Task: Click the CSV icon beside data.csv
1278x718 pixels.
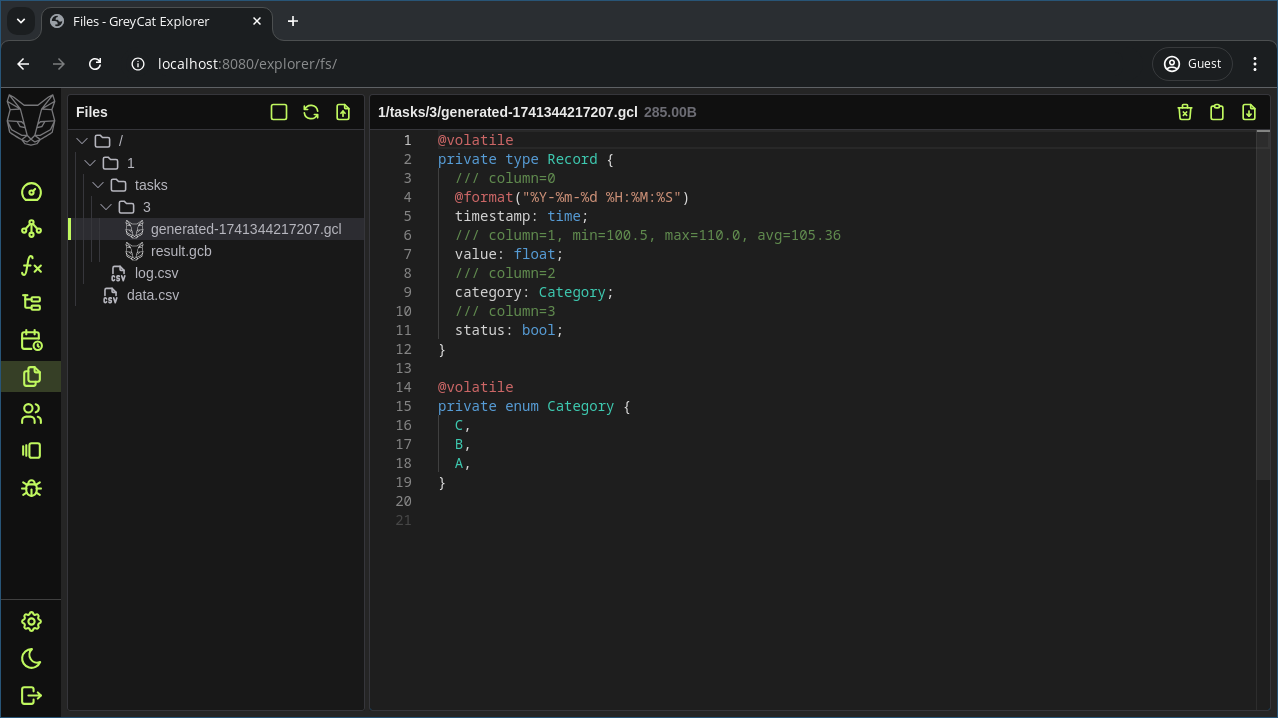Action: click(x=110, y=295)
